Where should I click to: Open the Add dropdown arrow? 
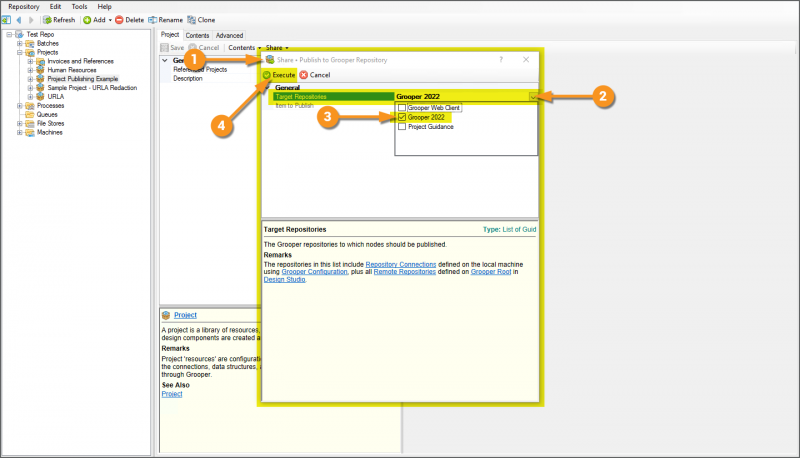110,20
